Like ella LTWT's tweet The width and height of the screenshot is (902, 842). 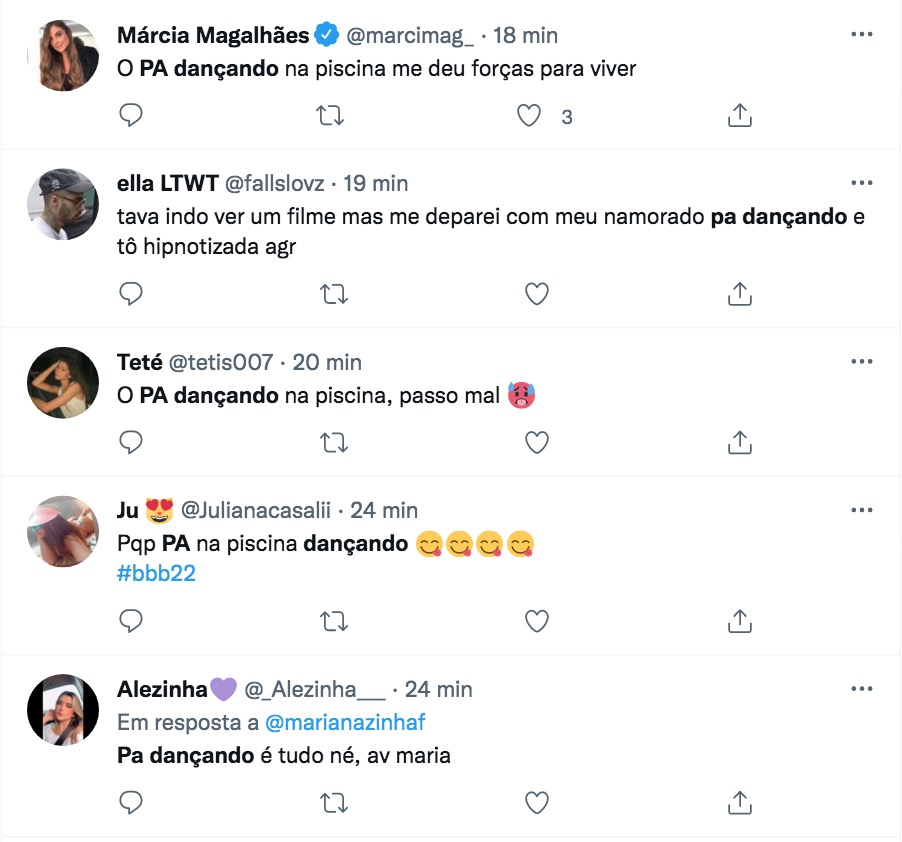click(537, 293)
